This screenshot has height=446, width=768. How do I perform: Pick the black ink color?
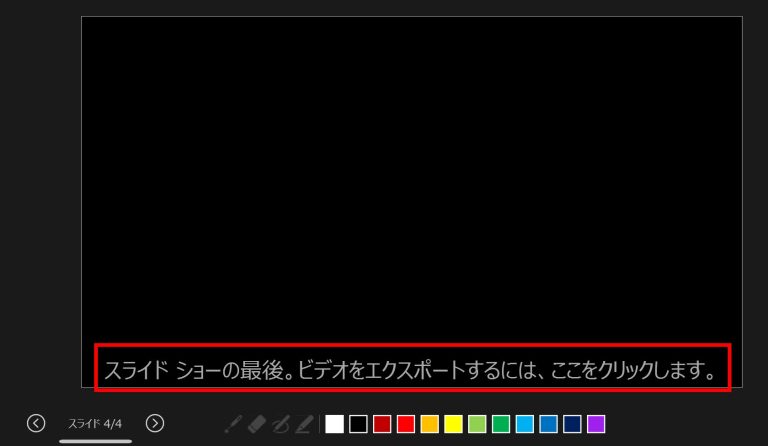(x=359, y=424)
